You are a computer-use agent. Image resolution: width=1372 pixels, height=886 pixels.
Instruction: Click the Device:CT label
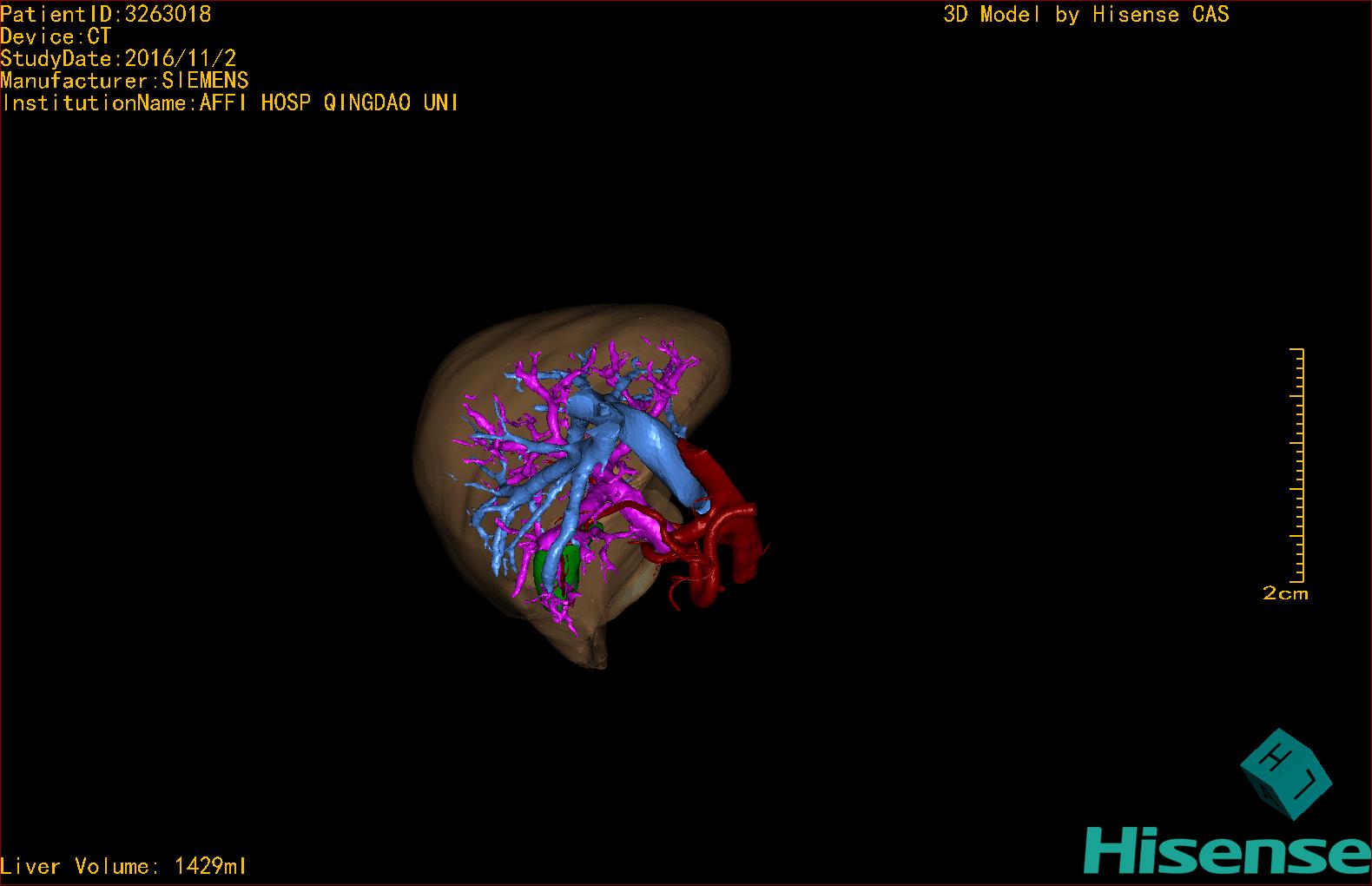pyautogui.click(x=56, y=36)
